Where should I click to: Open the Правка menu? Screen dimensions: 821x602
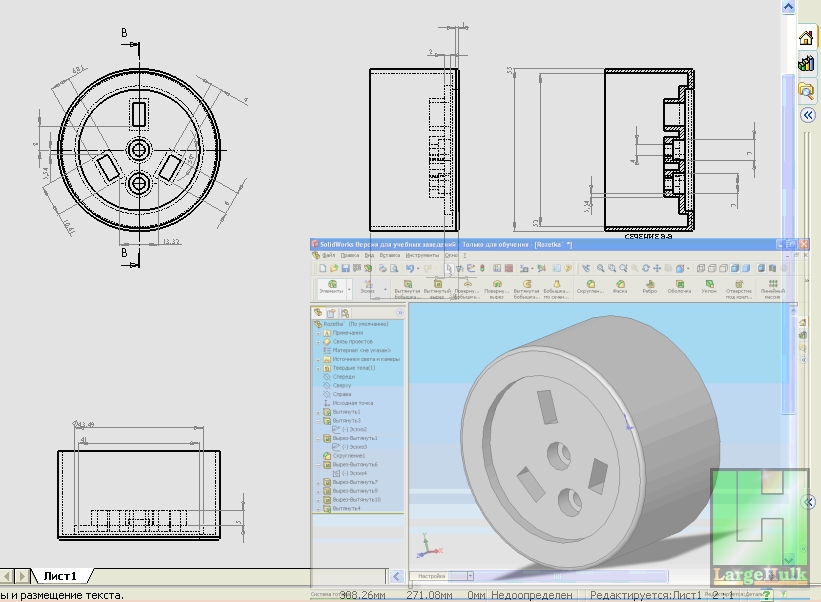tap(349, 256)
